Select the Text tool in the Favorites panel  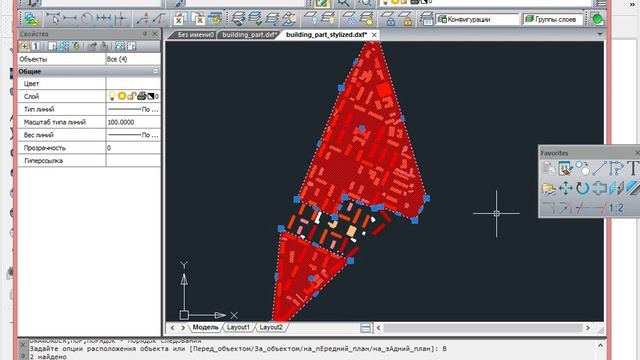633,168
